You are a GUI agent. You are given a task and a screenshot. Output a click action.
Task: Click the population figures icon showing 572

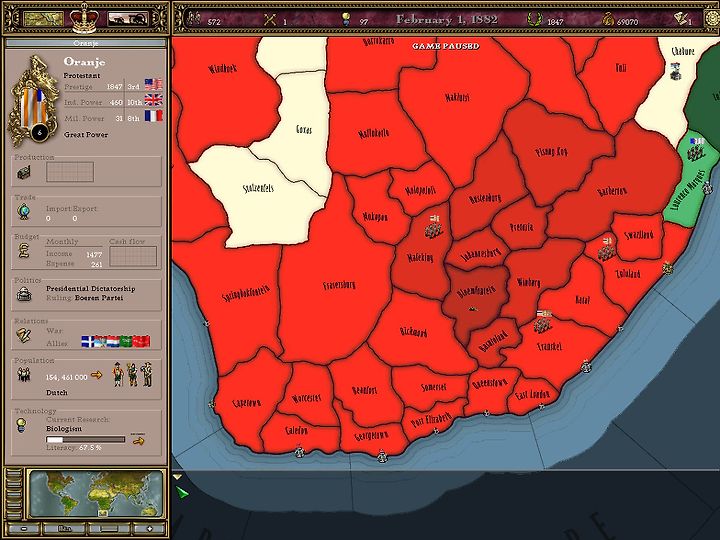tap(195, 19)
